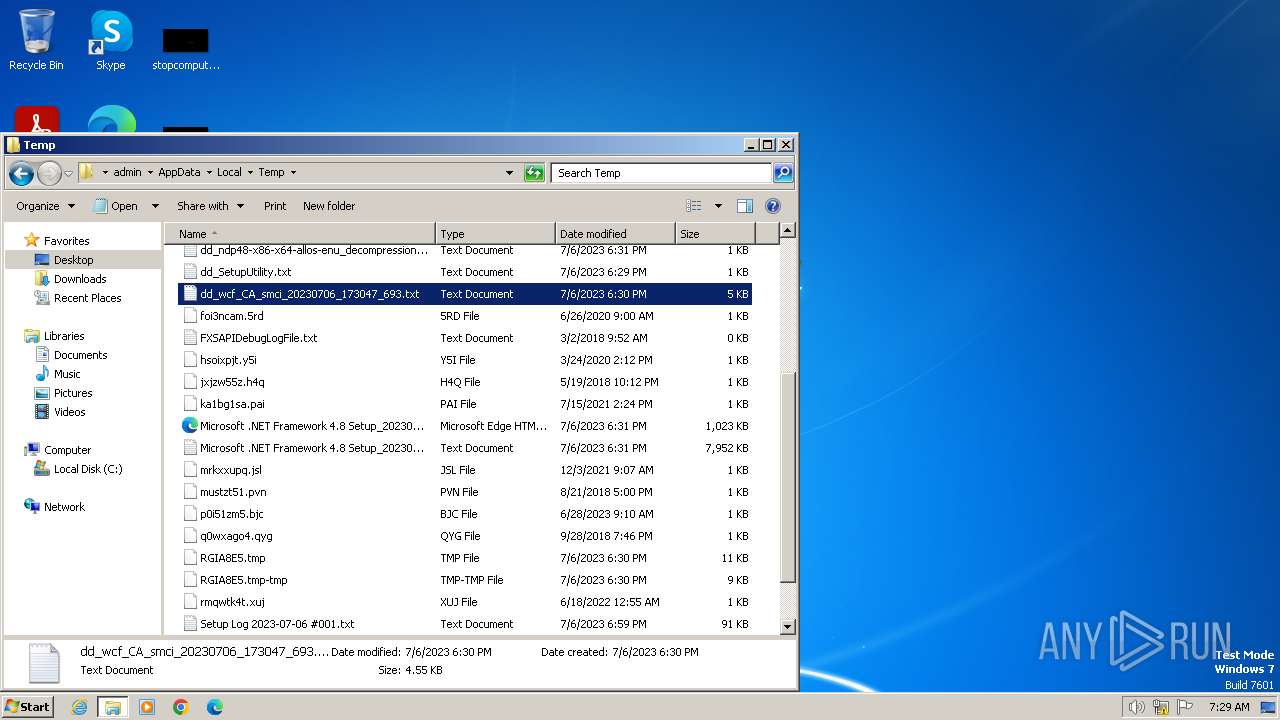The width and height of the screenshot is (1280, 720).
Task: Expand the address bar history dropdown
Action: pos(509,173)
